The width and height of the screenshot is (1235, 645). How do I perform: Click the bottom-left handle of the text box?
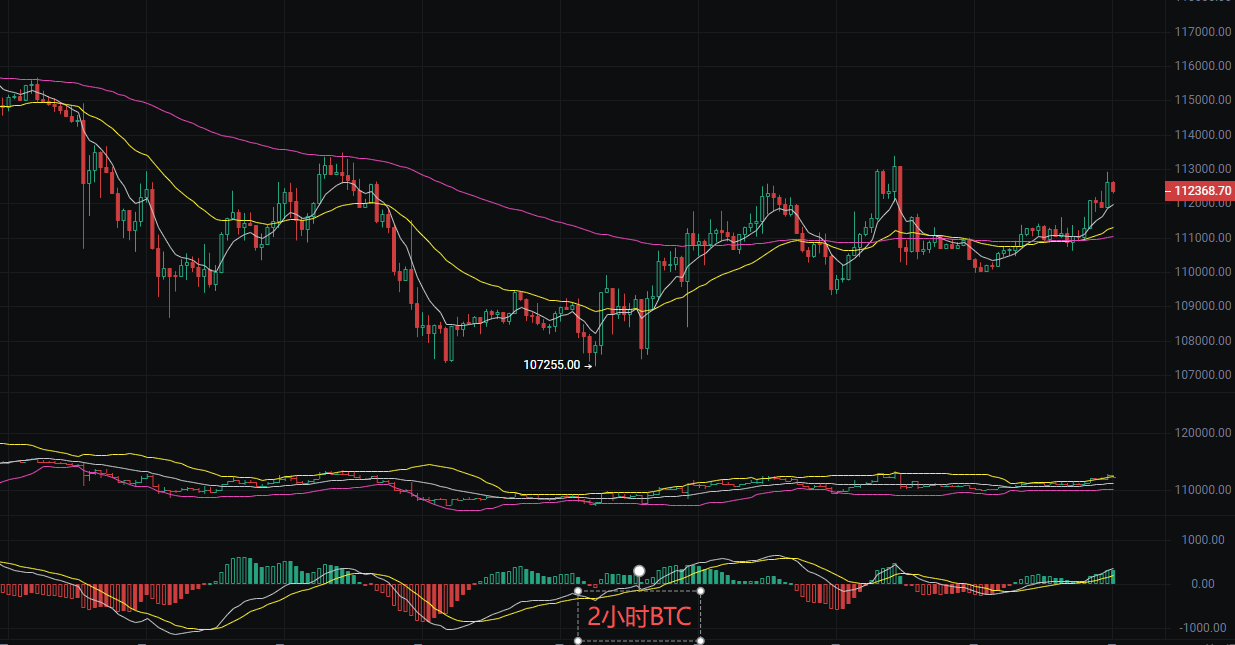pos(578,642)
